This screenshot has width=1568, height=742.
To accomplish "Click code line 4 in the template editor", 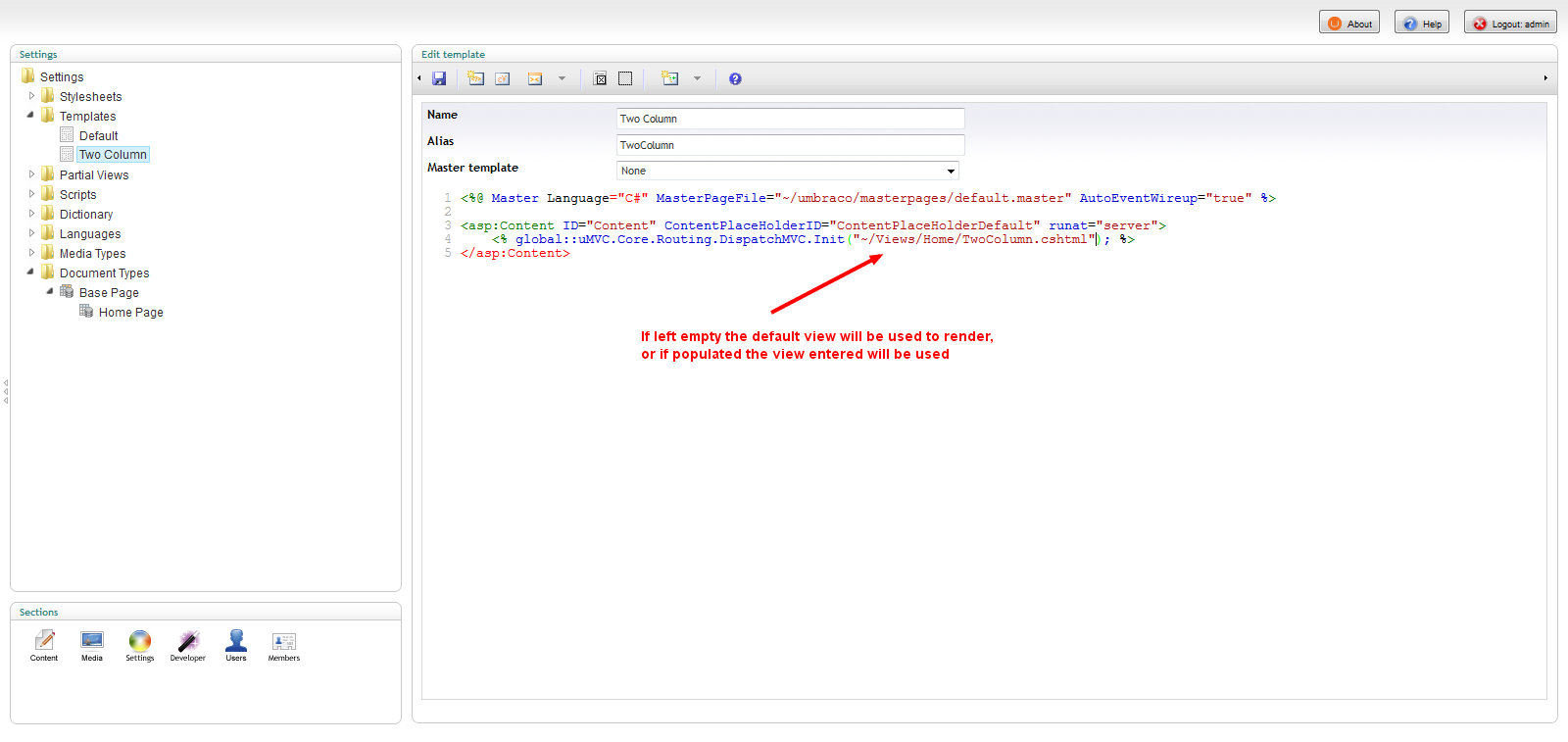I will pos(813,239).
